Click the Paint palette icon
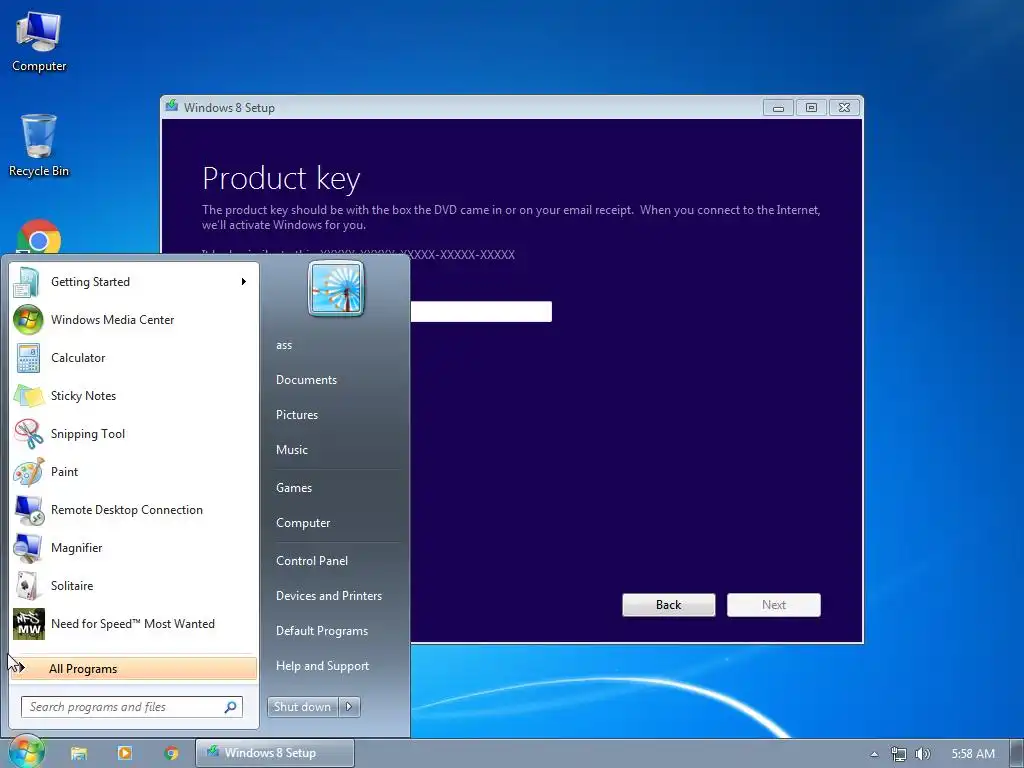Viewport: 1024px width, 768px height. coord(28,472)
